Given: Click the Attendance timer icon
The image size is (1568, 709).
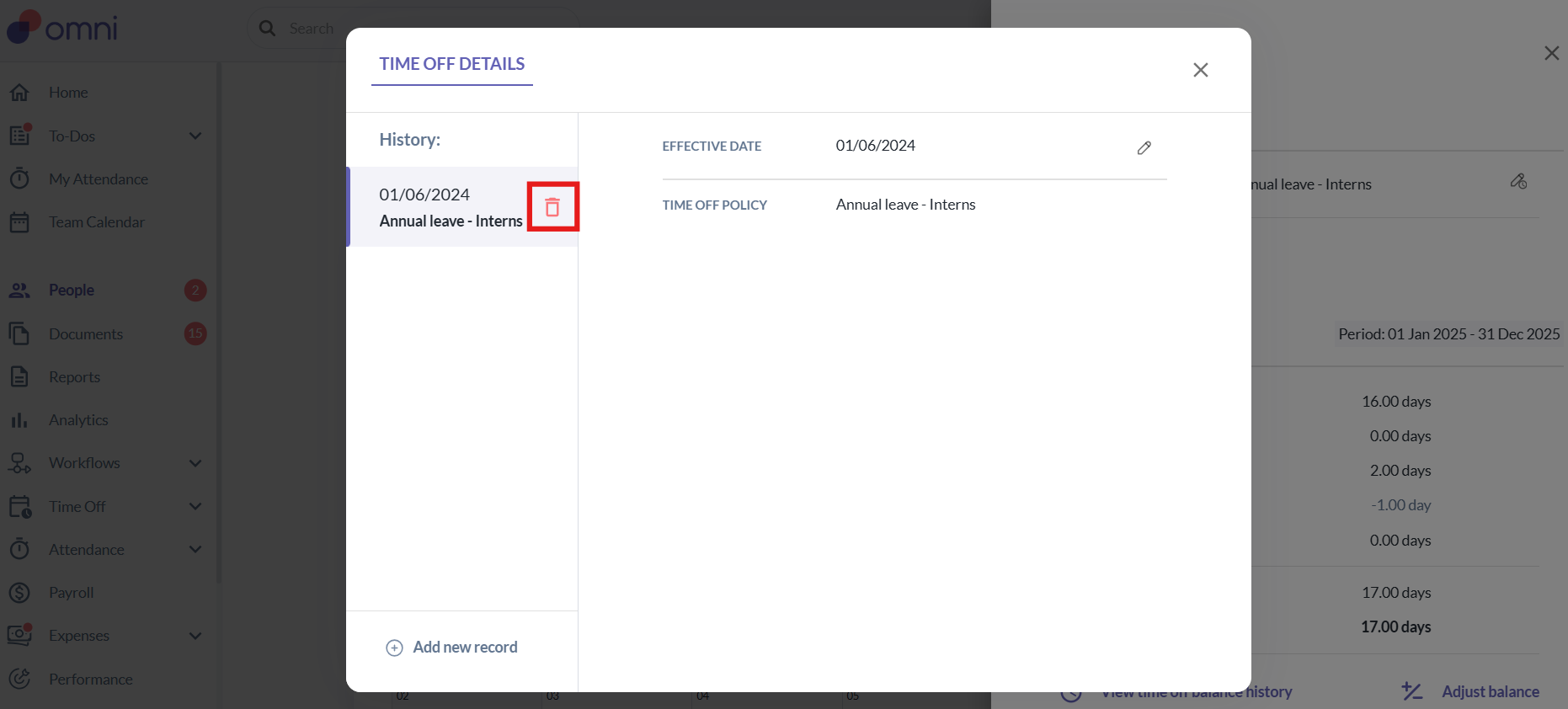Looking at the screenshot, I should click(x=19, y=549).
